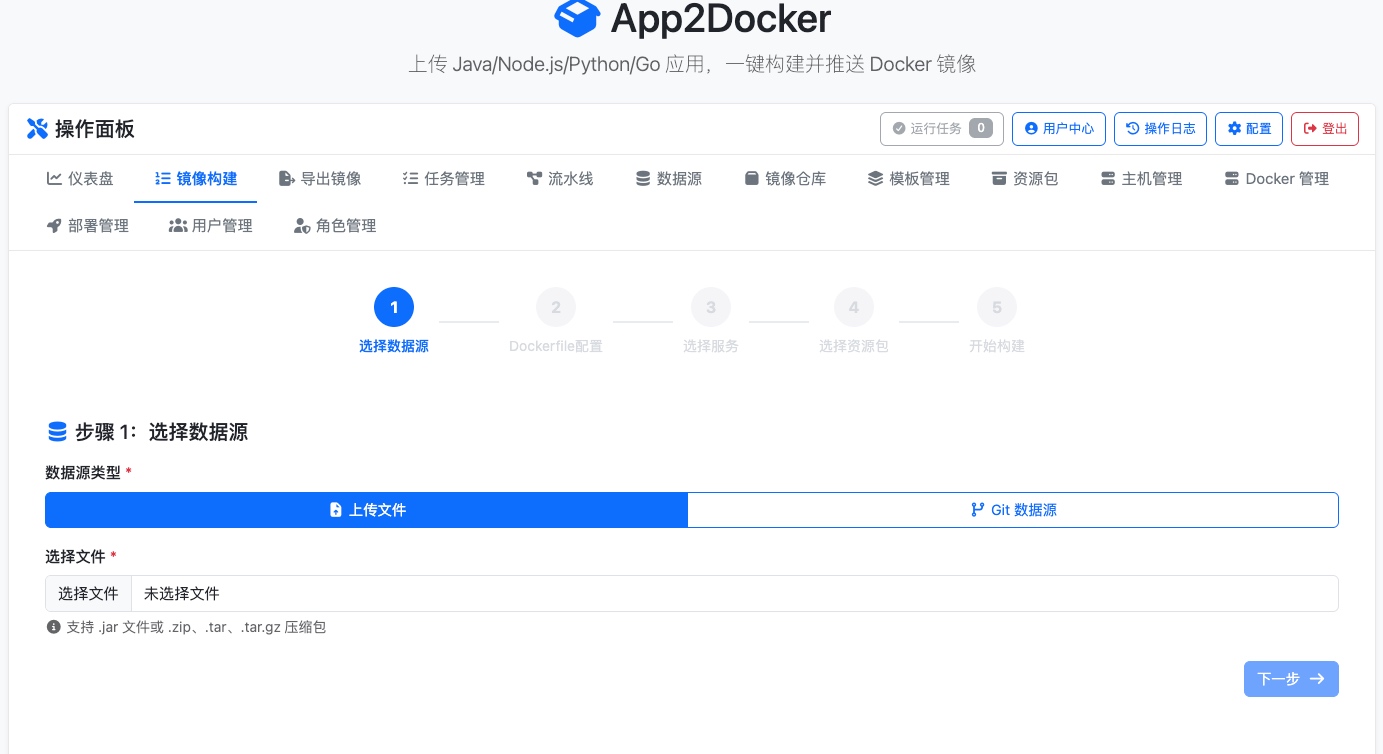This screenshot has width=1383, height=754.
Task: Click the 0 count badge in 运行任务
Action: click(981, 128)
